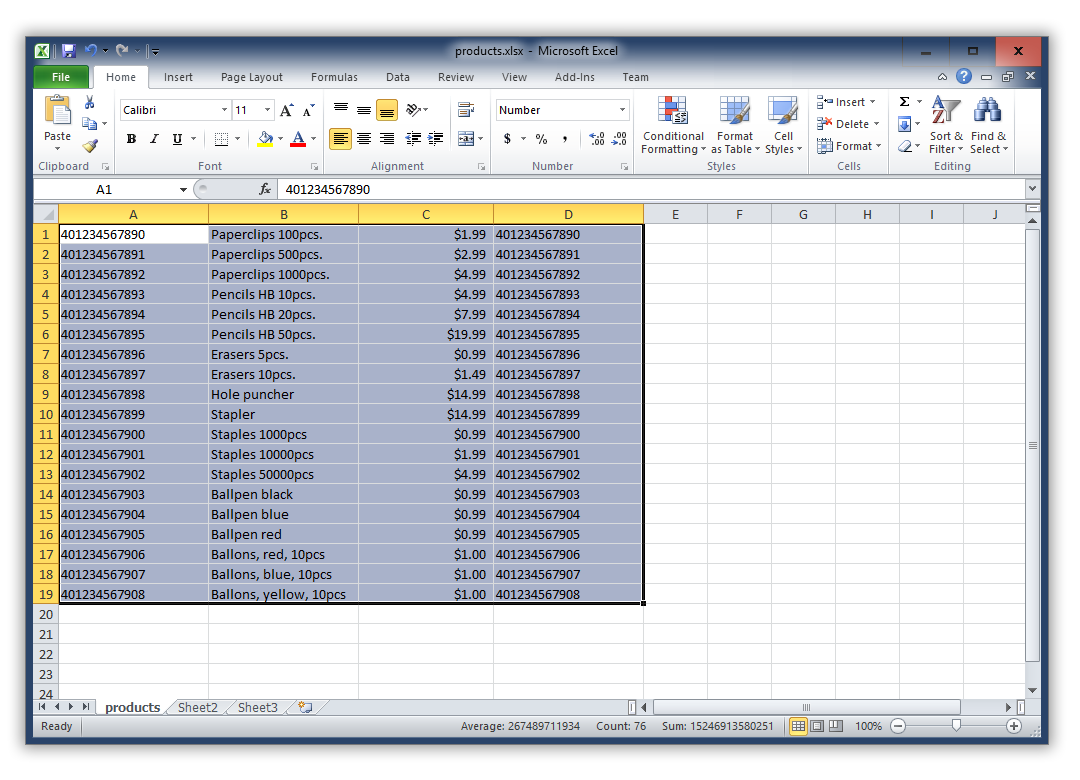Toggle Italic formatting
The width and height of the screenshot is (1080, 780).
tap(154, 138)
